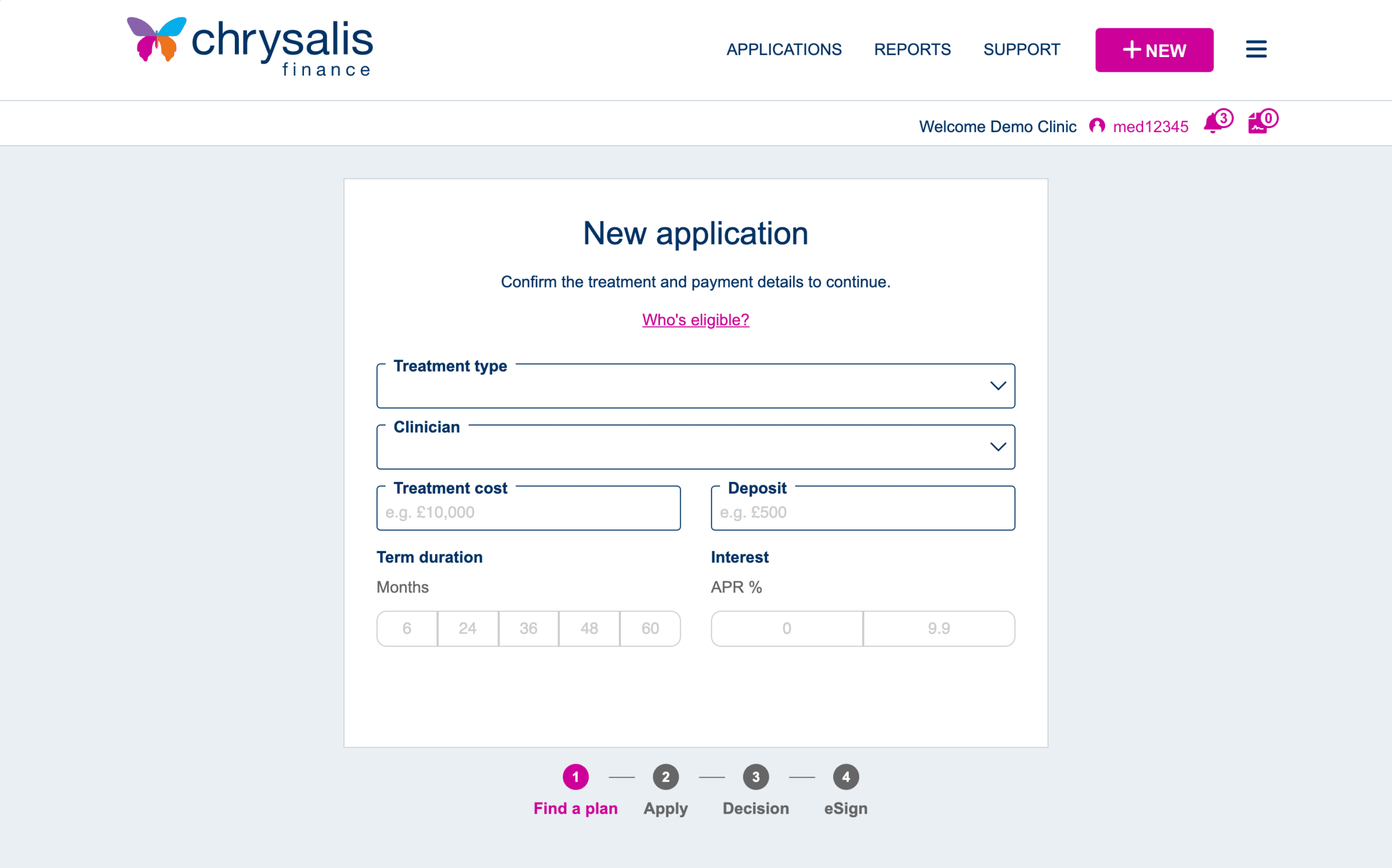Open the Reports menu item
Image resolution: width=1392 pixels, height=868 pixels.
coord(912,50)
